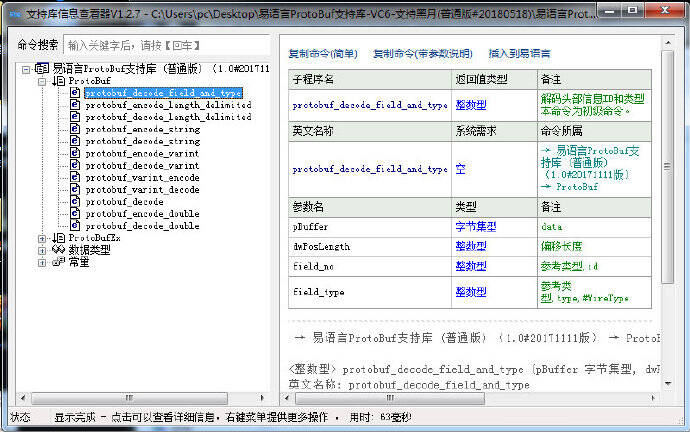Focus the 命令搜索 keyword input box
The width and height of the screenshot is (690, 432).
click(166, 45)
